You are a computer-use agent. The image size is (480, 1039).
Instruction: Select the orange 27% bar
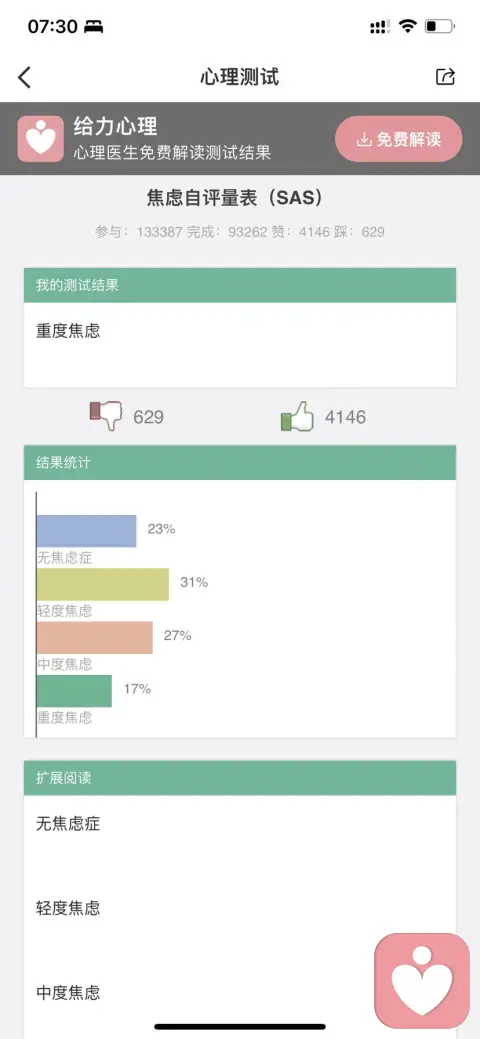(x=95, y=637)
